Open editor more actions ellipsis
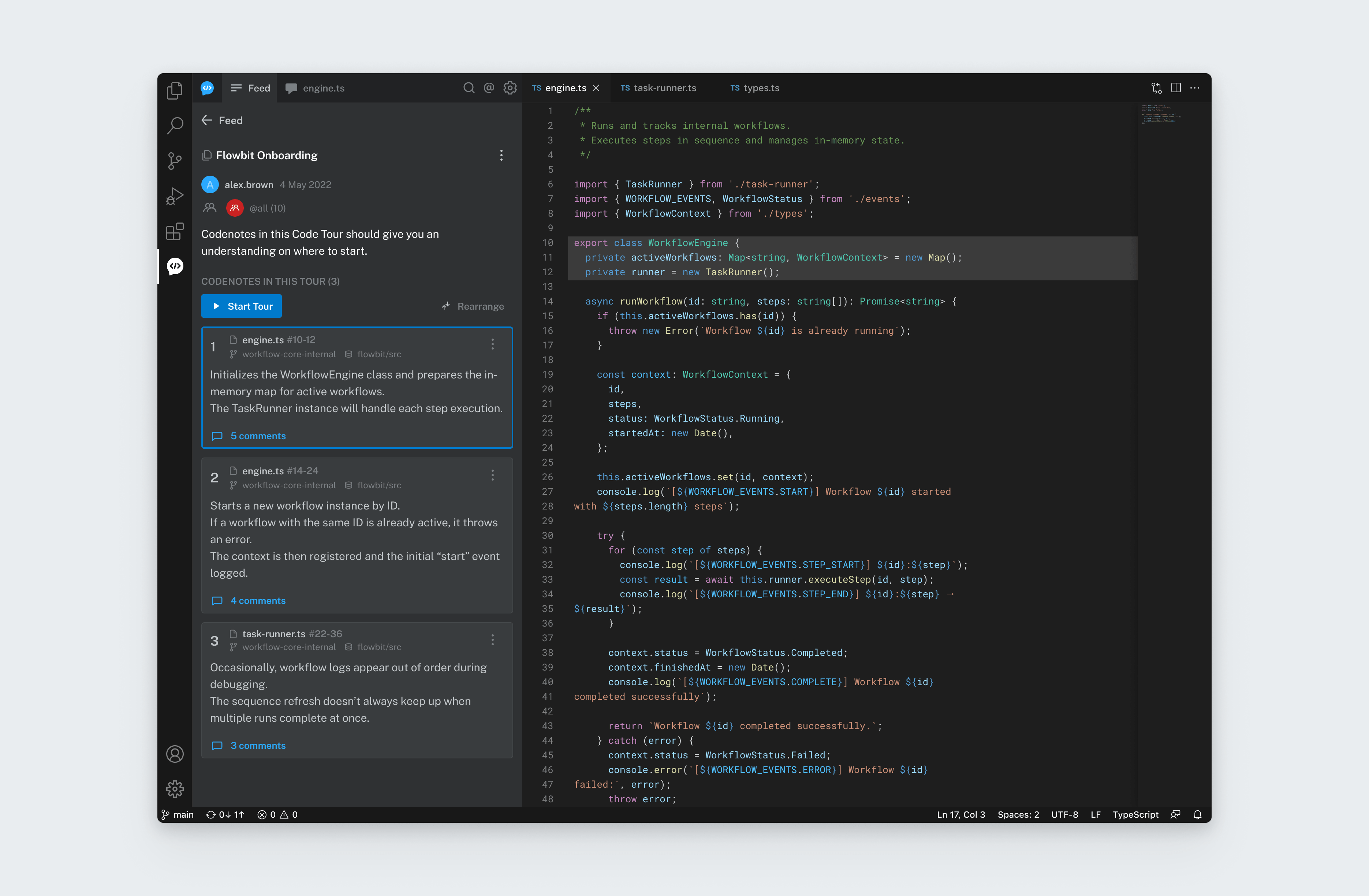This screenshot has width=1369, height=896. tap(1195, 88)
